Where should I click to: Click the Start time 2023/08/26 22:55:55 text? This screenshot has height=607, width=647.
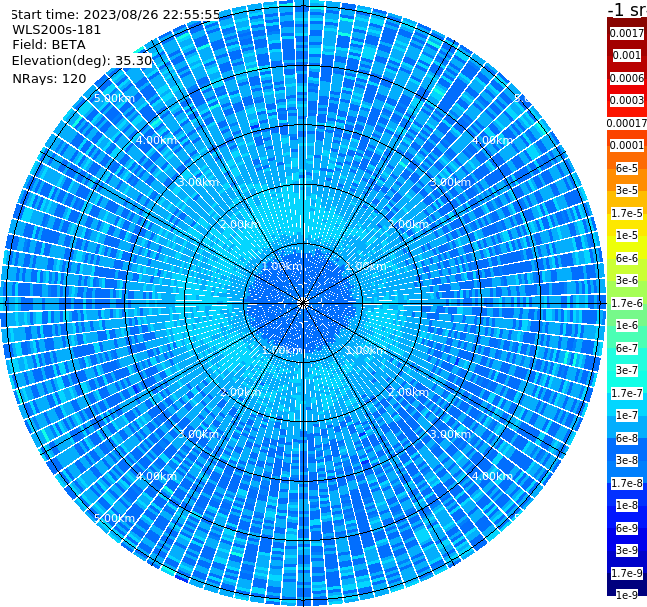pyautogui.click(x=115, y=14)
